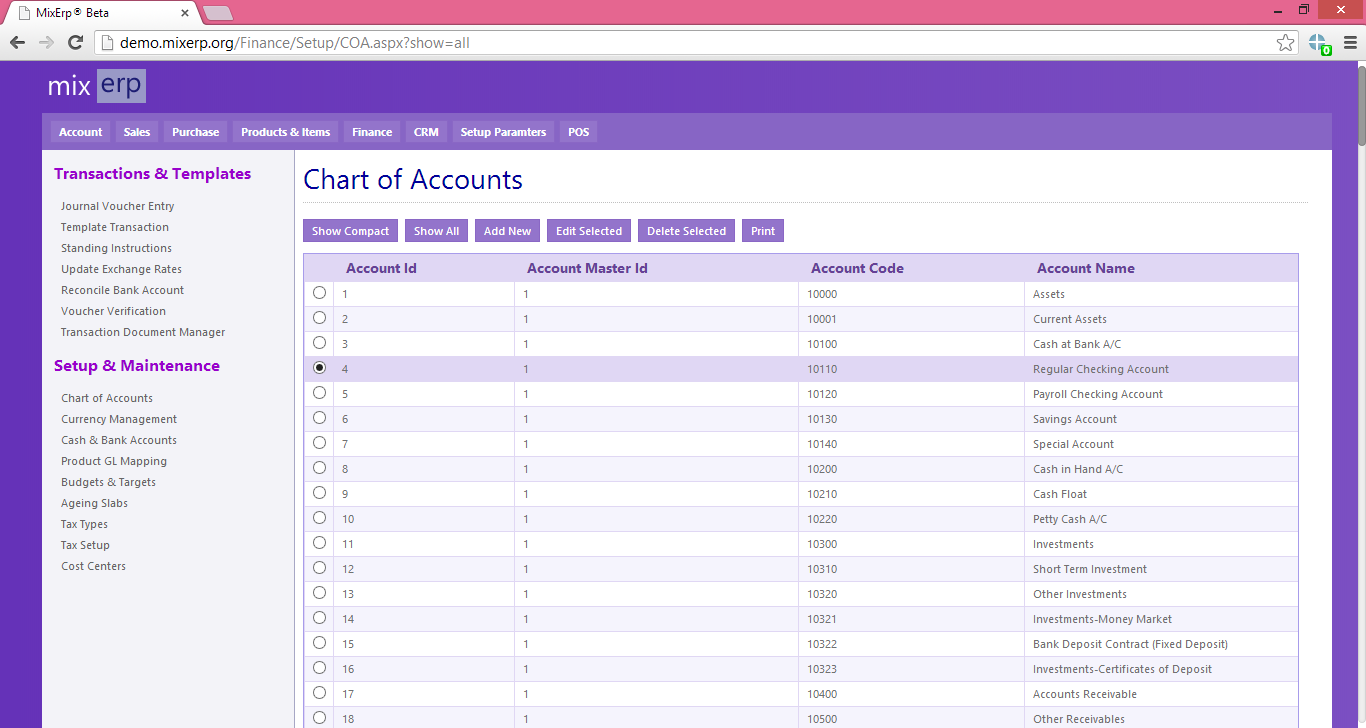
Task: Bookmark page using the star icon
Action: click(1286, 43)
